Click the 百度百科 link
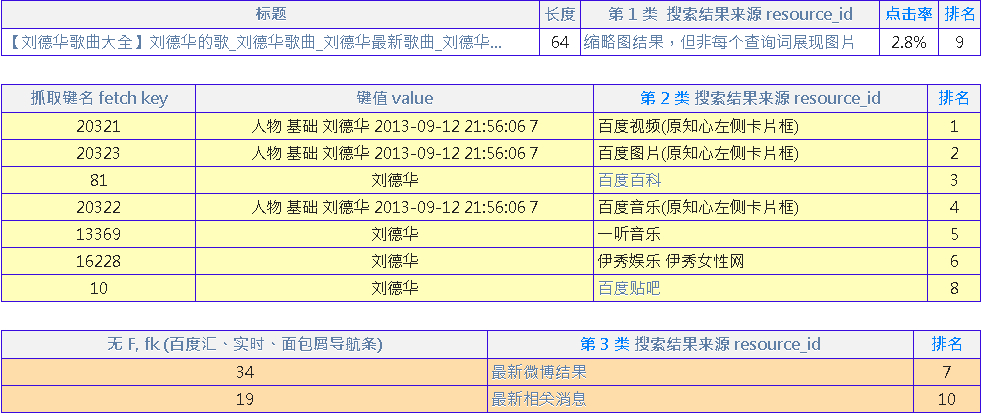Screen dimensions: 982x415 pos(629,180)
